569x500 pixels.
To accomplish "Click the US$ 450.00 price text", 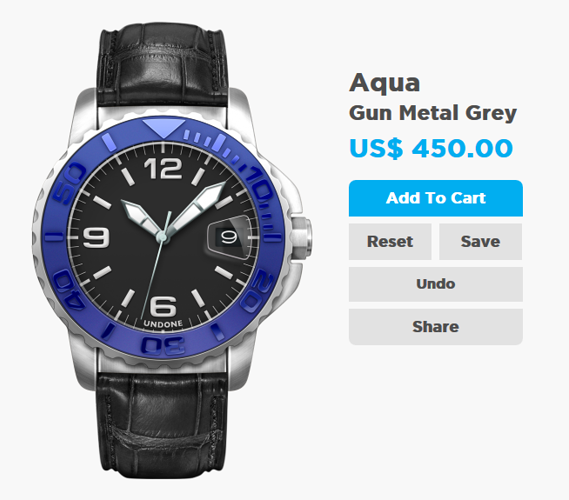I will click(x=431, y=148).
